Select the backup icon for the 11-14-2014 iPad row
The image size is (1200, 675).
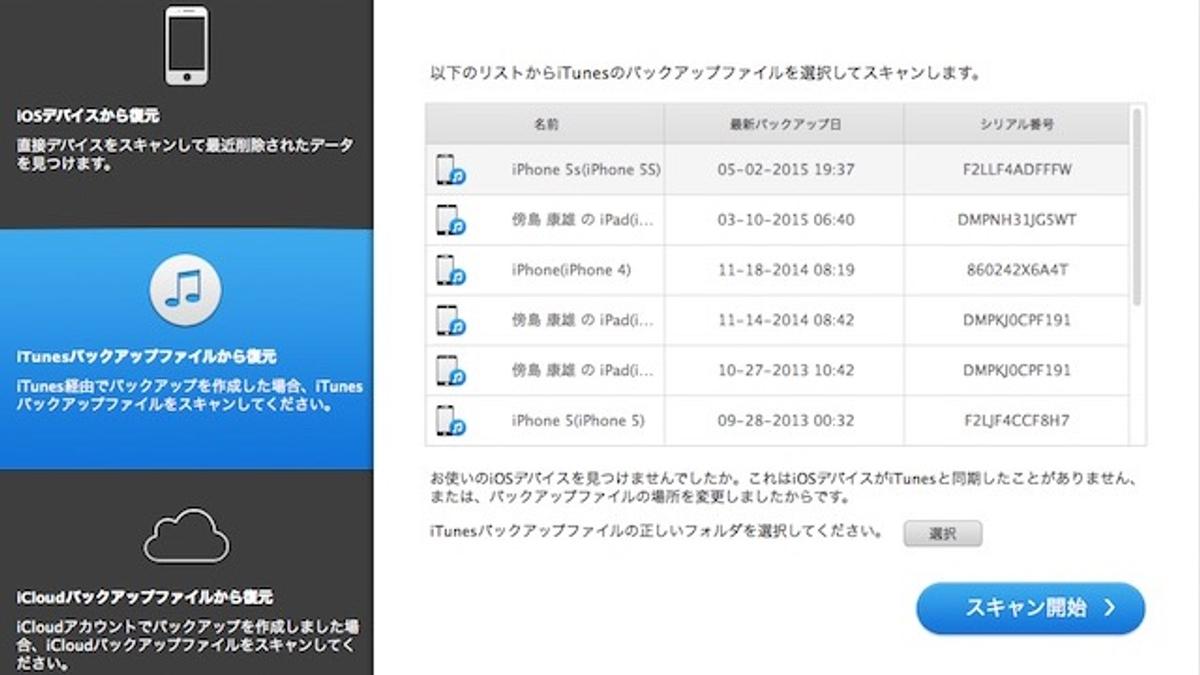pyautogui.click(x=451, y=320)
